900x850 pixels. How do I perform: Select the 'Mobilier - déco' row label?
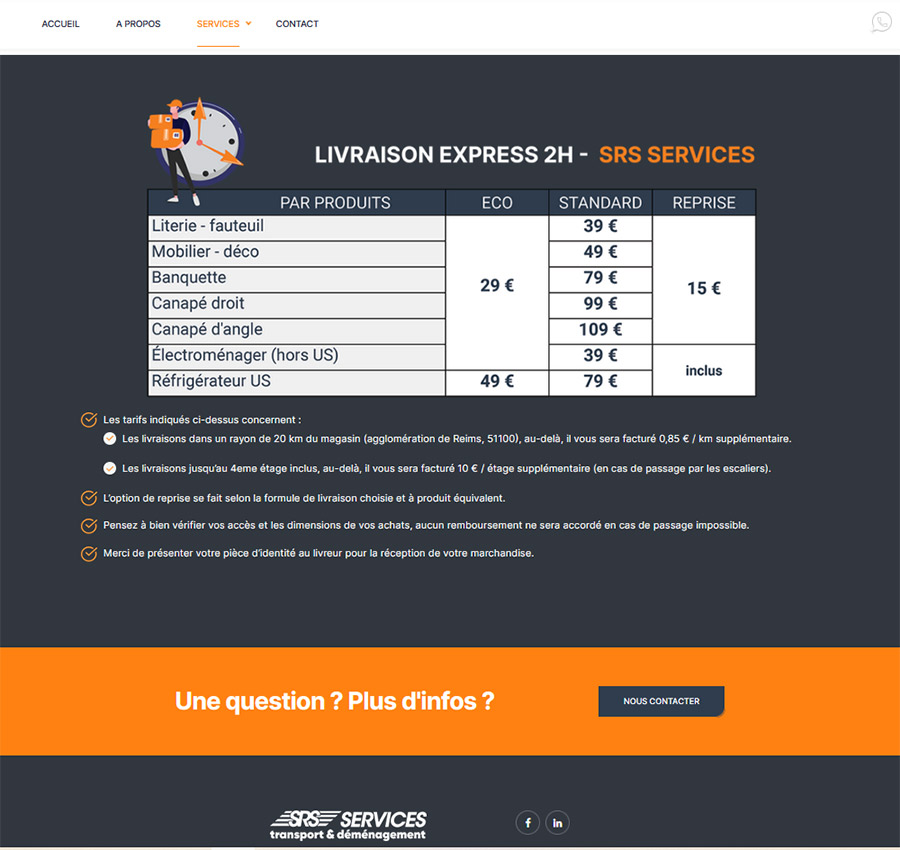(205, 251)
